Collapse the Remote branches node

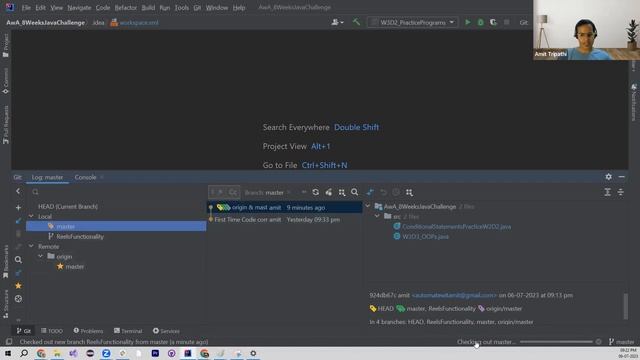point(31,246)
